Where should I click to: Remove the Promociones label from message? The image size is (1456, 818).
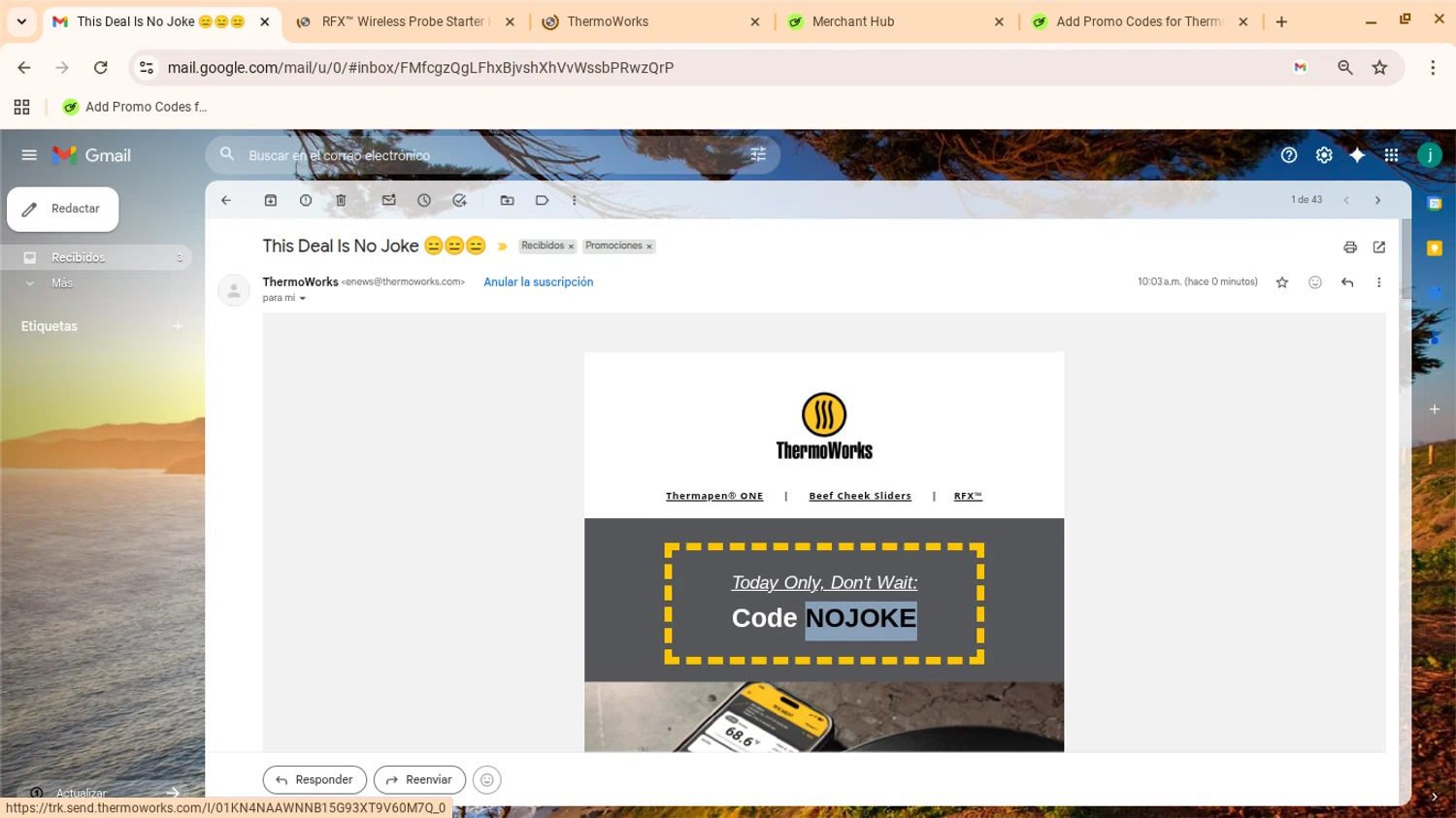649,246
